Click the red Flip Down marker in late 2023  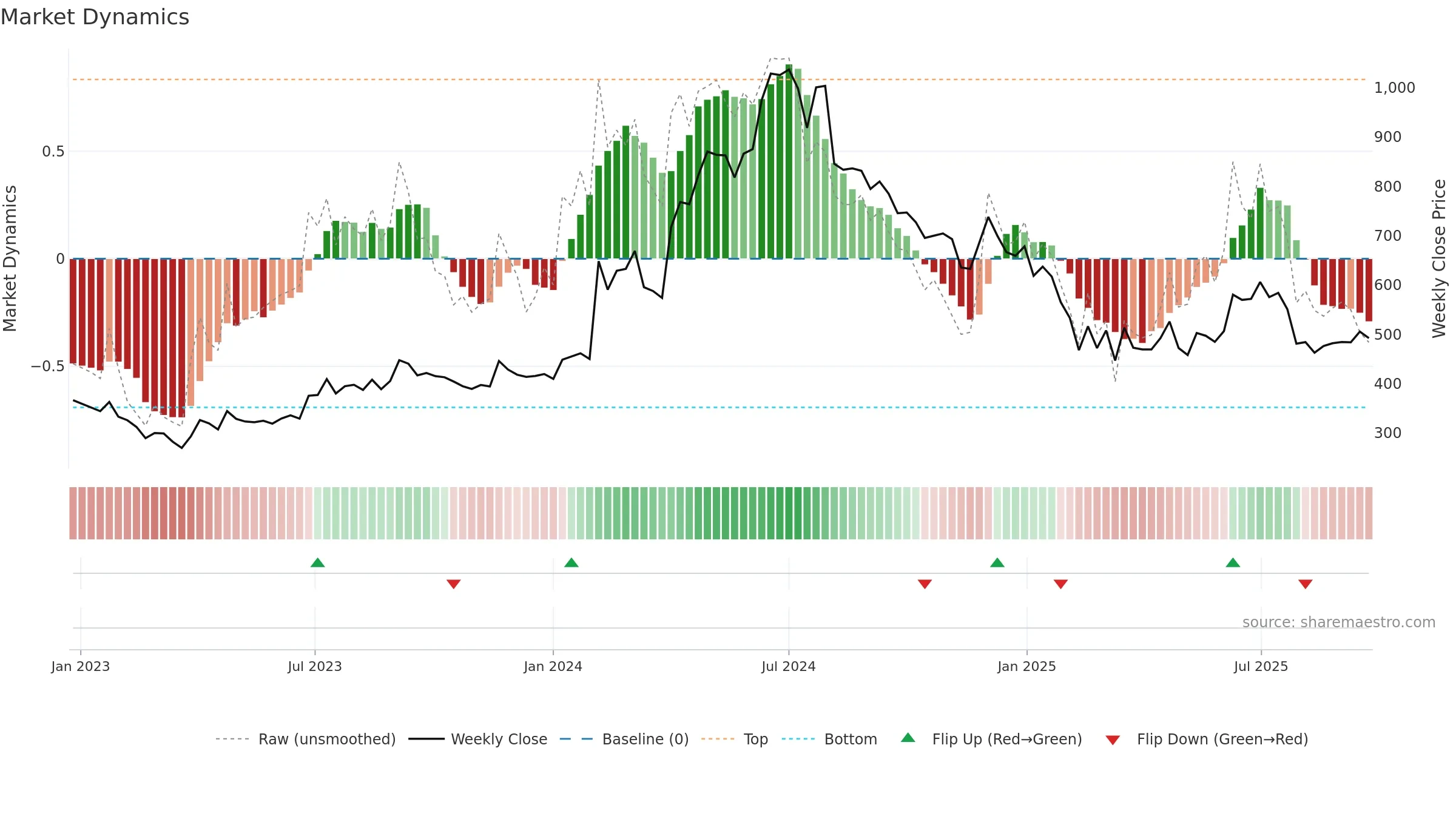453,584
